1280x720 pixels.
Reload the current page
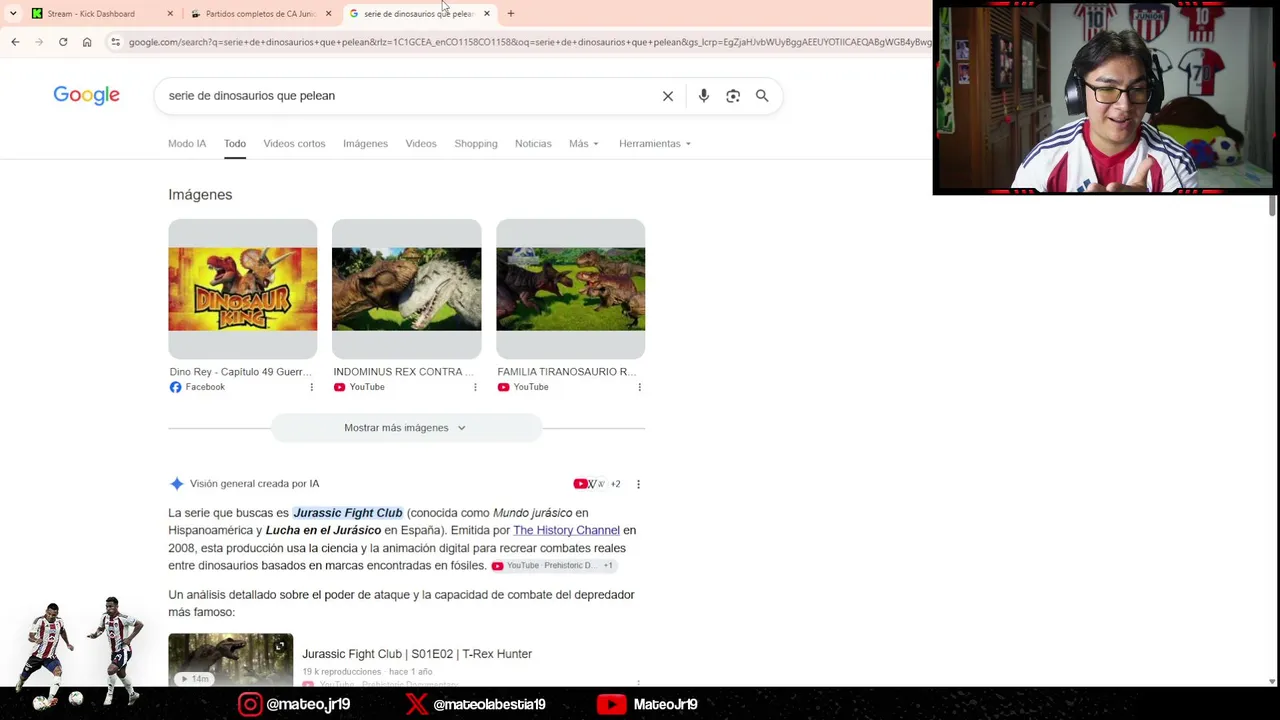63,42
